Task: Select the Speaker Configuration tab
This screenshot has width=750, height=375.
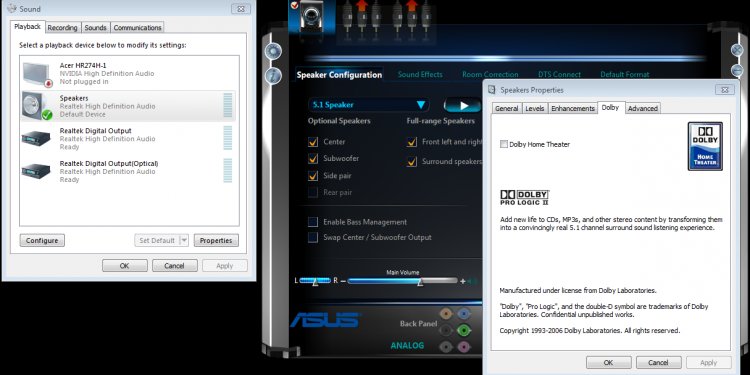Action: tap(339, 75)
